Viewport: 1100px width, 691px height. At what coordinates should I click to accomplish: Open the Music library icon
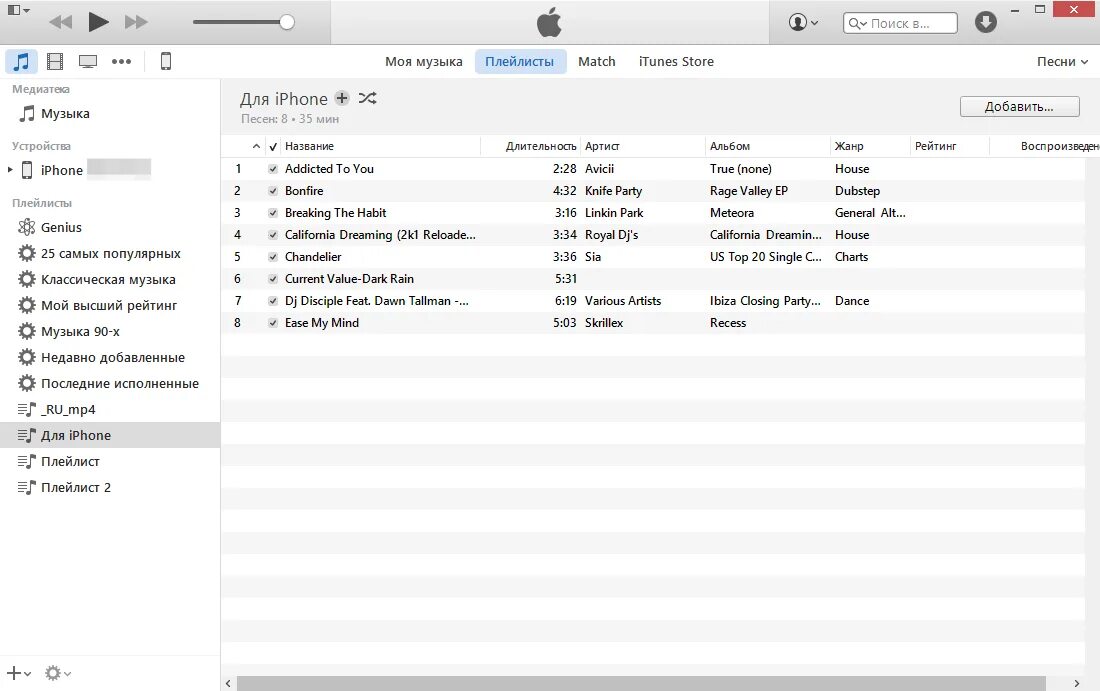click(22, 61)
